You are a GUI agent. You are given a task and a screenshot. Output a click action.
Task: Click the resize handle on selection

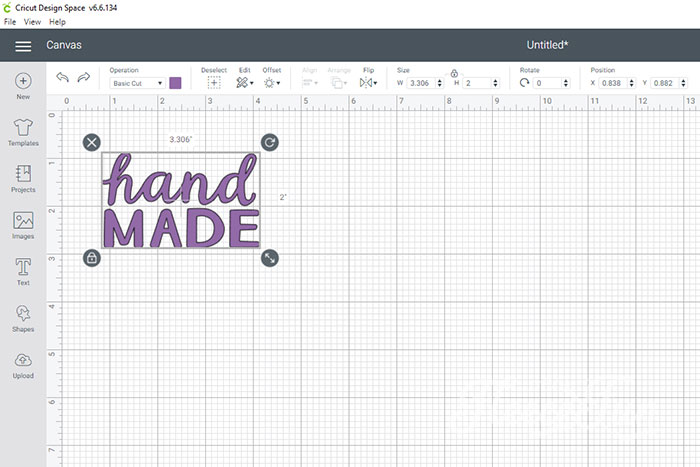[270, 258]
